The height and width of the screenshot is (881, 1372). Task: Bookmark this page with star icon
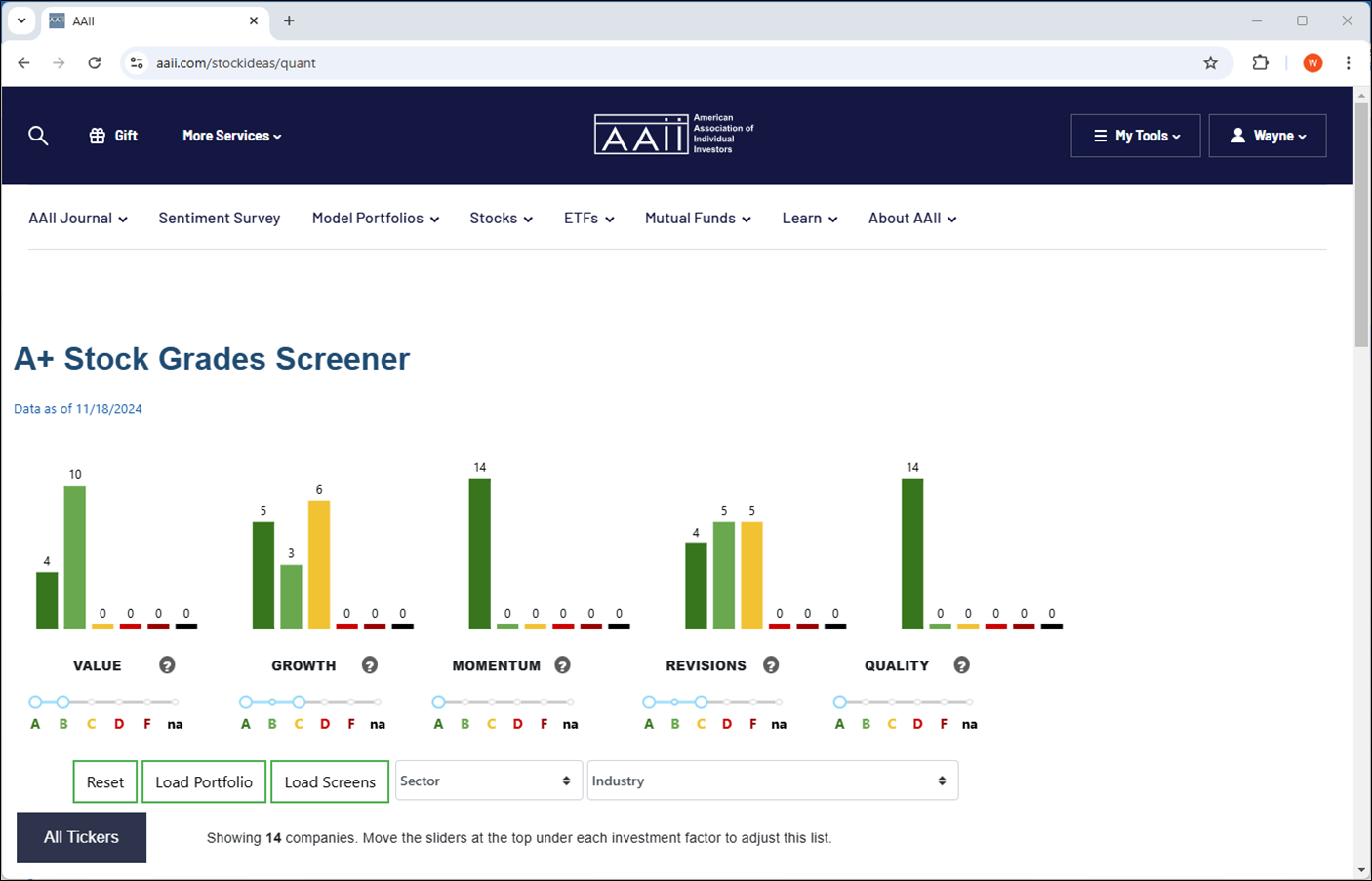click(x=1210, y=63)
